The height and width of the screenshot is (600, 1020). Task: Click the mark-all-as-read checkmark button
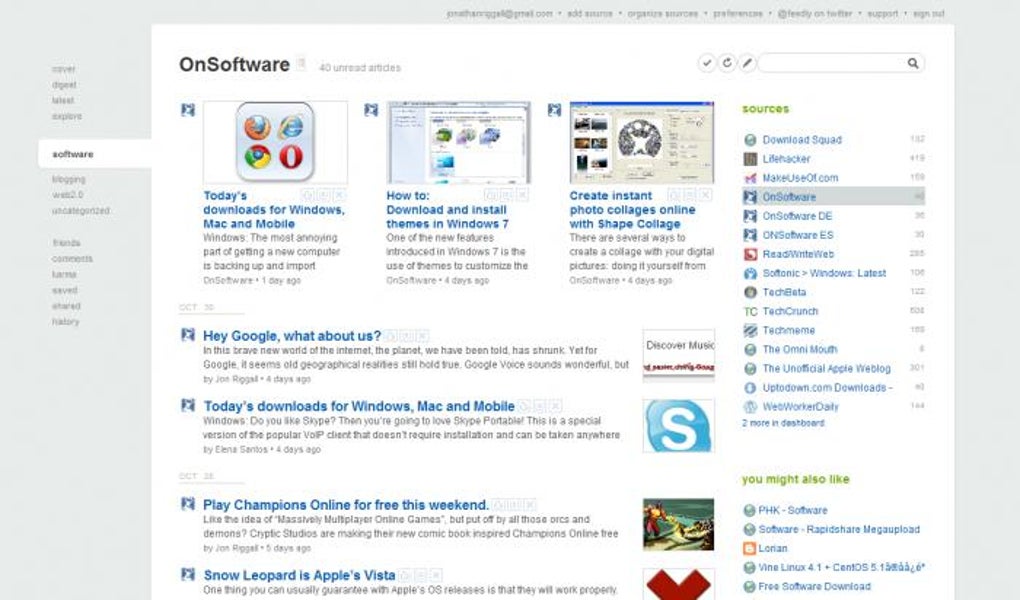pyautogui.click(x=707, y=63)
